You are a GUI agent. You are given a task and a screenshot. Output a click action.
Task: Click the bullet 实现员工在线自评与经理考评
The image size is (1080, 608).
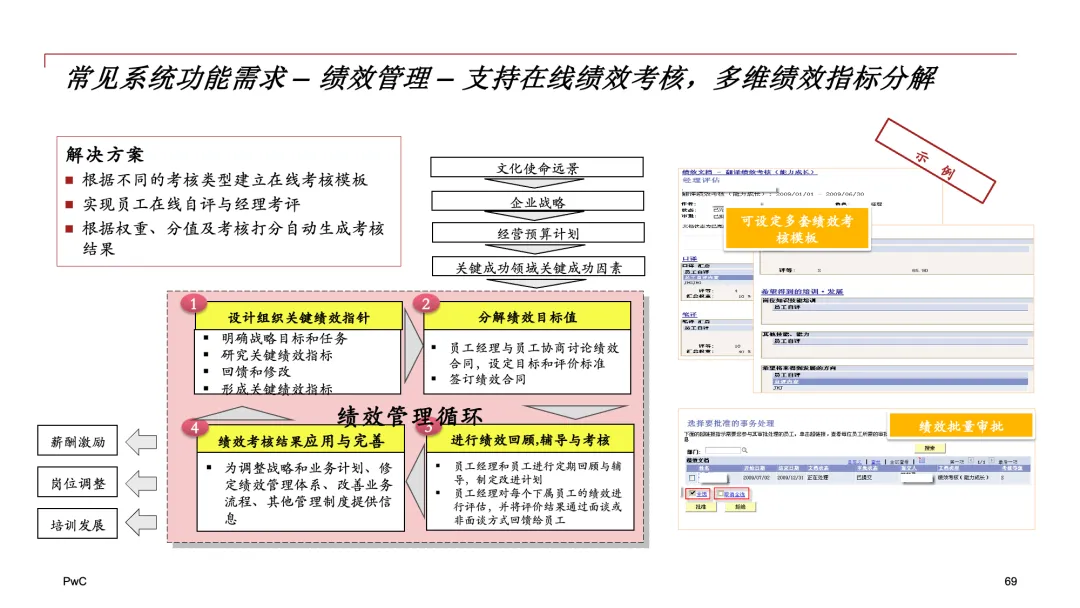(x=191, y=204)
